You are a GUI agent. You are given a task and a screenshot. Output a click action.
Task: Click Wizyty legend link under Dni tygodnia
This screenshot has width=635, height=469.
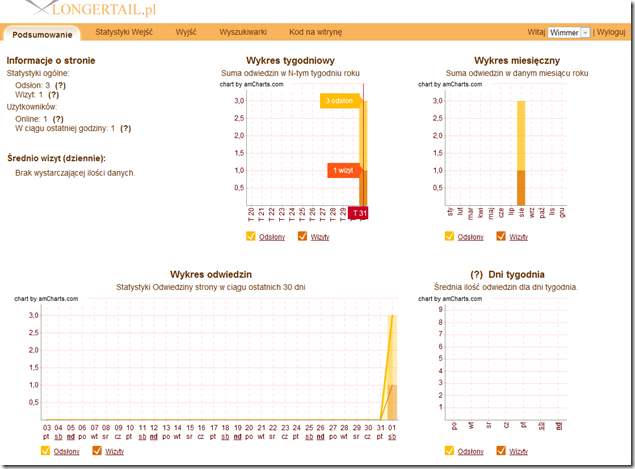click(x=518, y=451)
